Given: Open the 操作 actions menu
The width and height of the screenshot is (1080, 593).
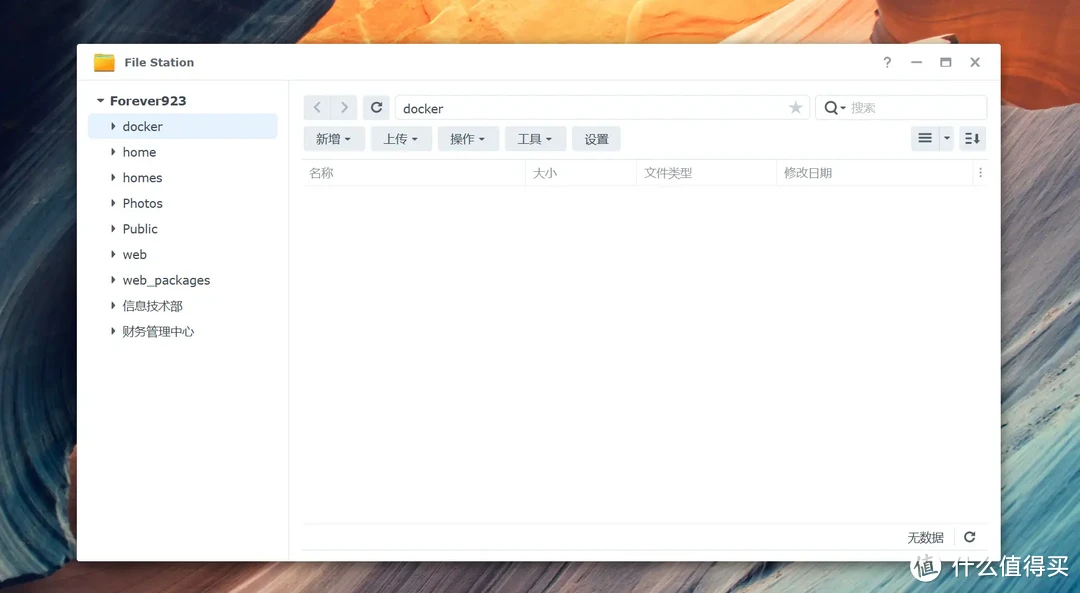Looking at the screenshot, I should click(x=467, y=138).
